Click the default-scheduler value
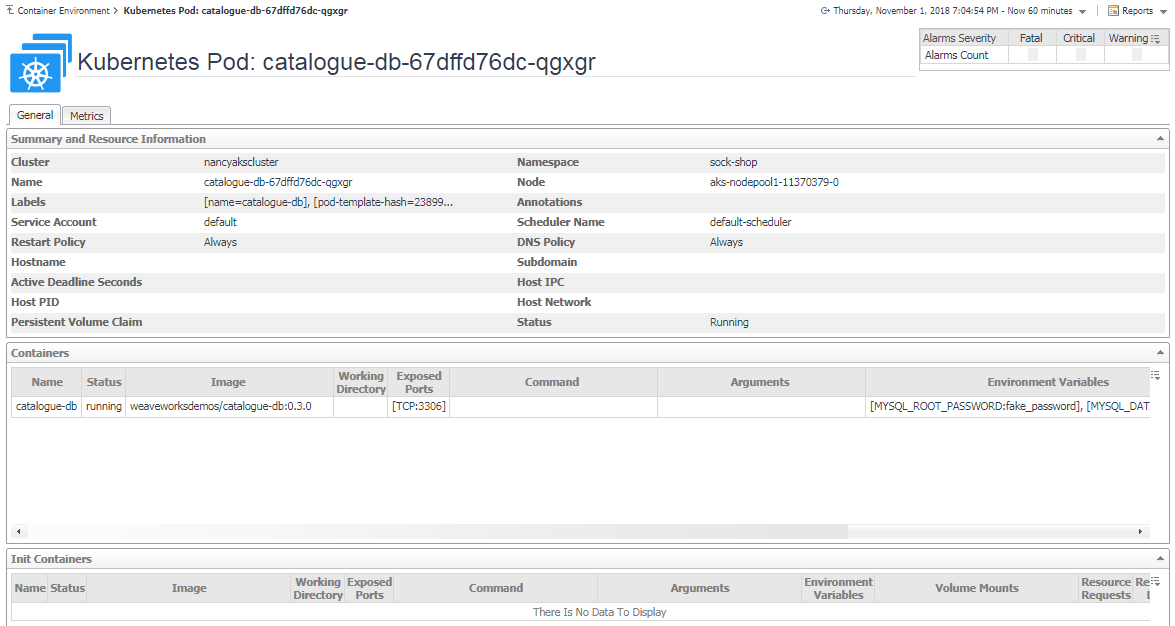The height and width of the screenshot is (626, 1175). click(751, 222)
